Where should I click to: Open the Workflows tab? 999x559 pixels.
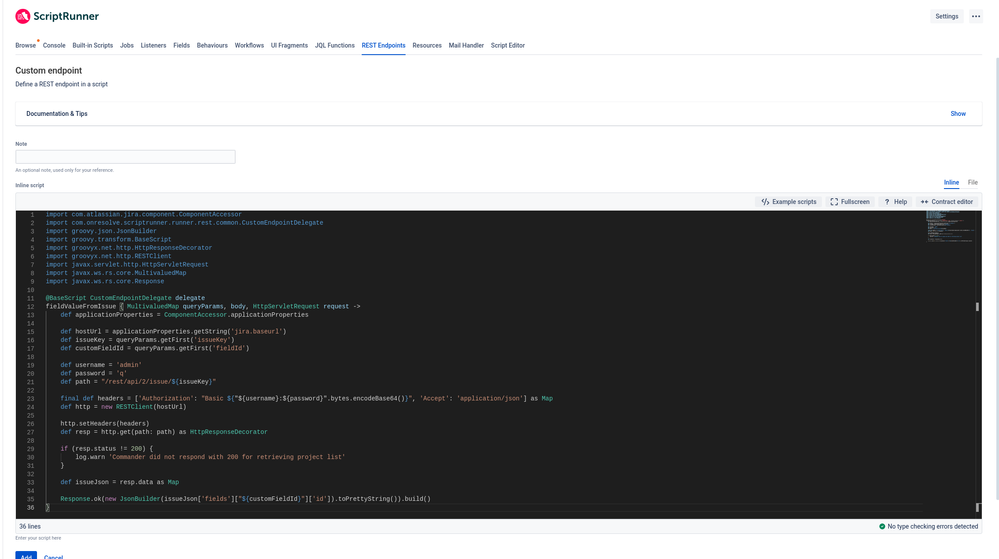click(x=249, y=45)
